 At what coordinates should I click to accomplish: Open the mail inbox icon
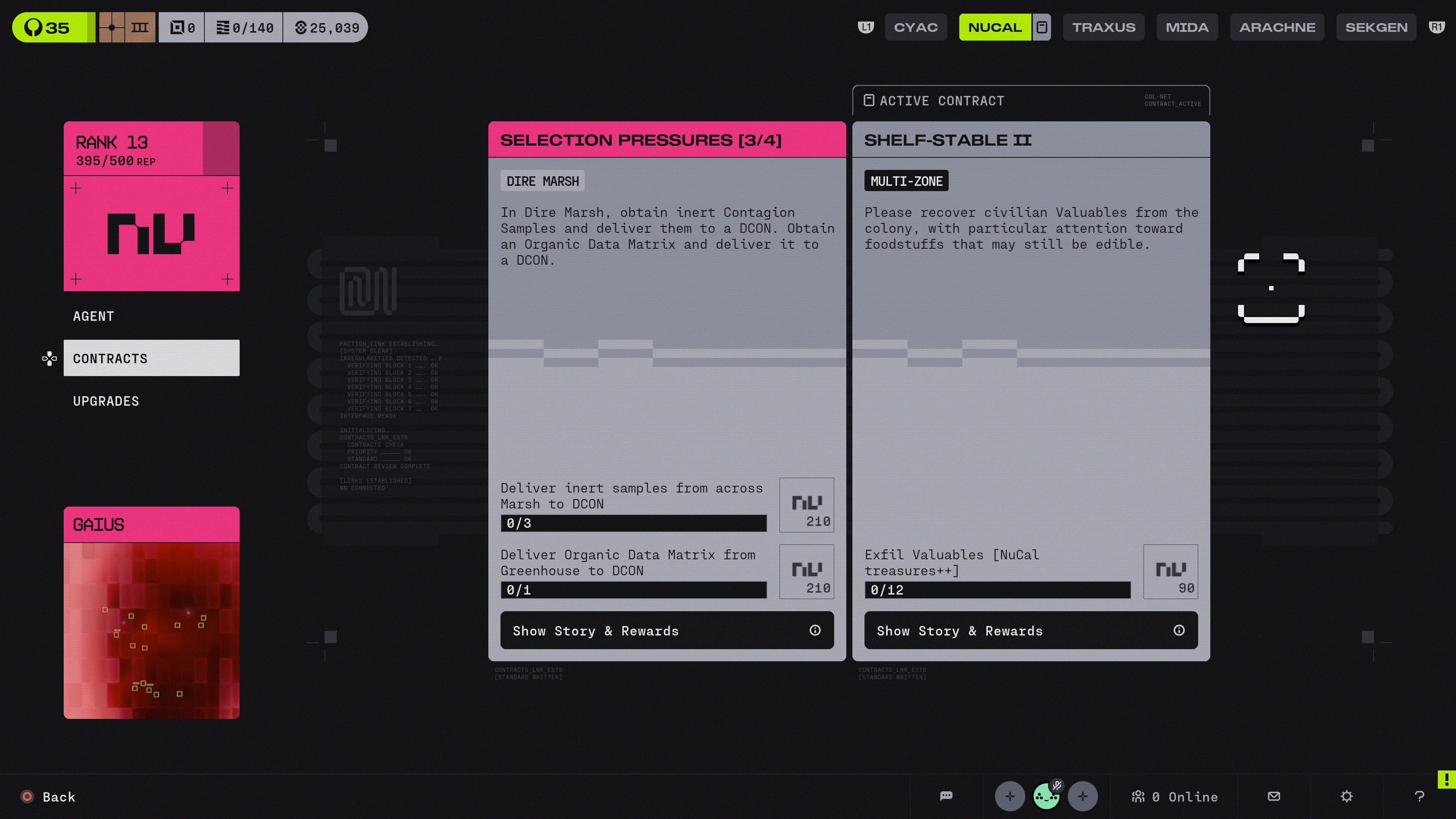click(1274, 796)
